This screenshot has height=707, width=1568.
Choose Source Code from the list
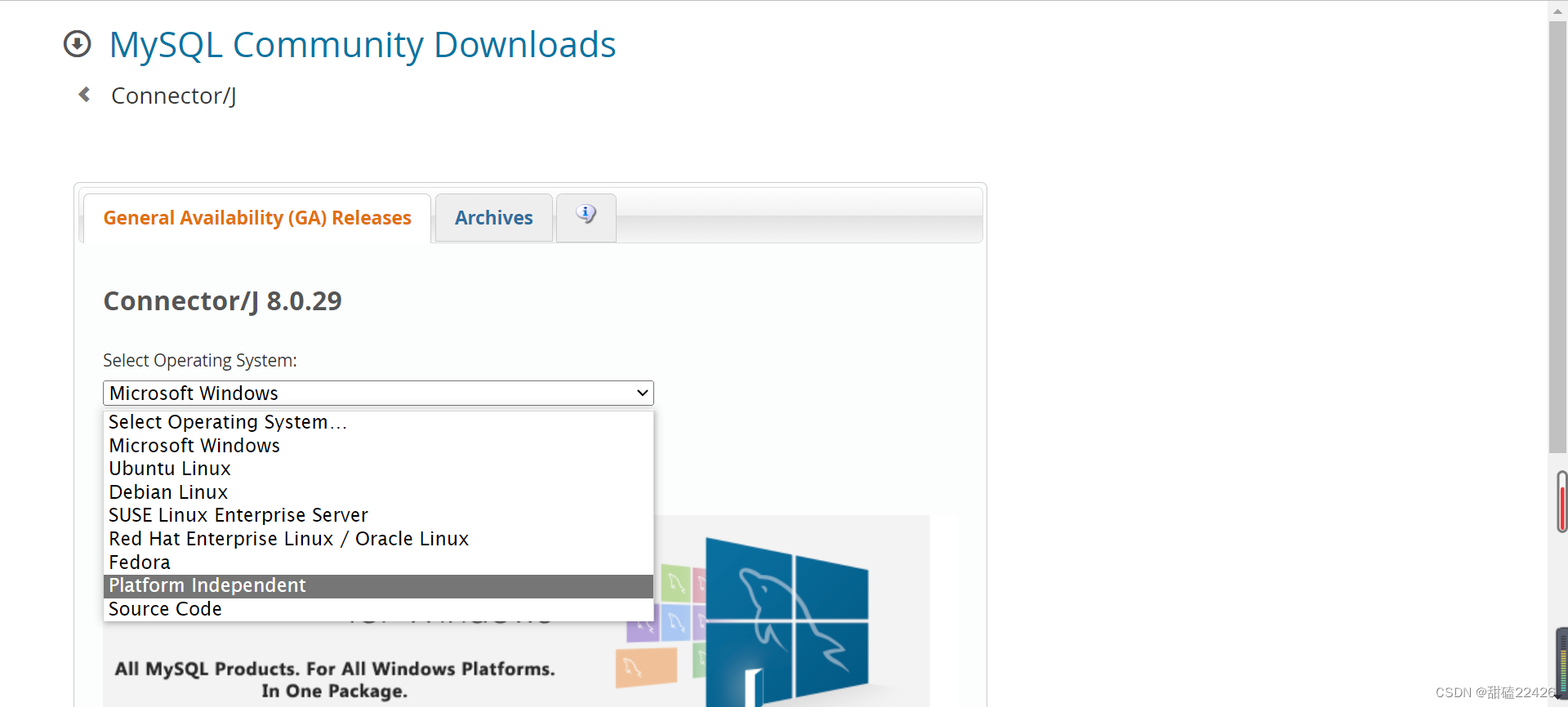[x=378, y=609]
